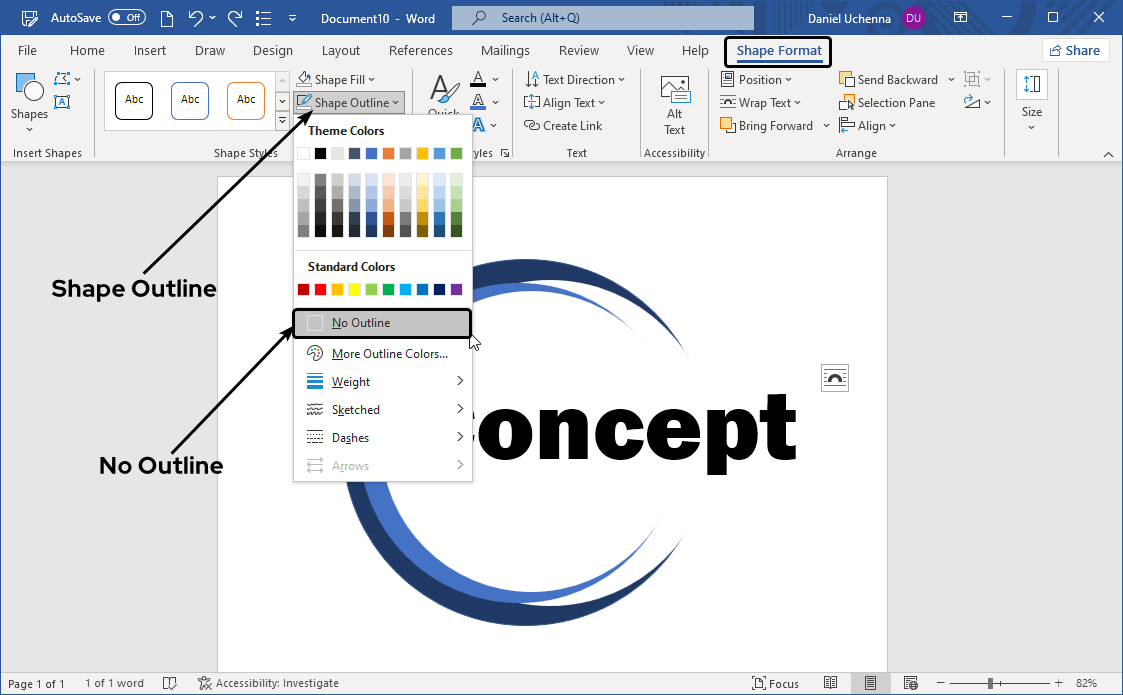Click the Save icon in title bar
The width and height of the screenshot is (1123, 695).
pos(30,18)
